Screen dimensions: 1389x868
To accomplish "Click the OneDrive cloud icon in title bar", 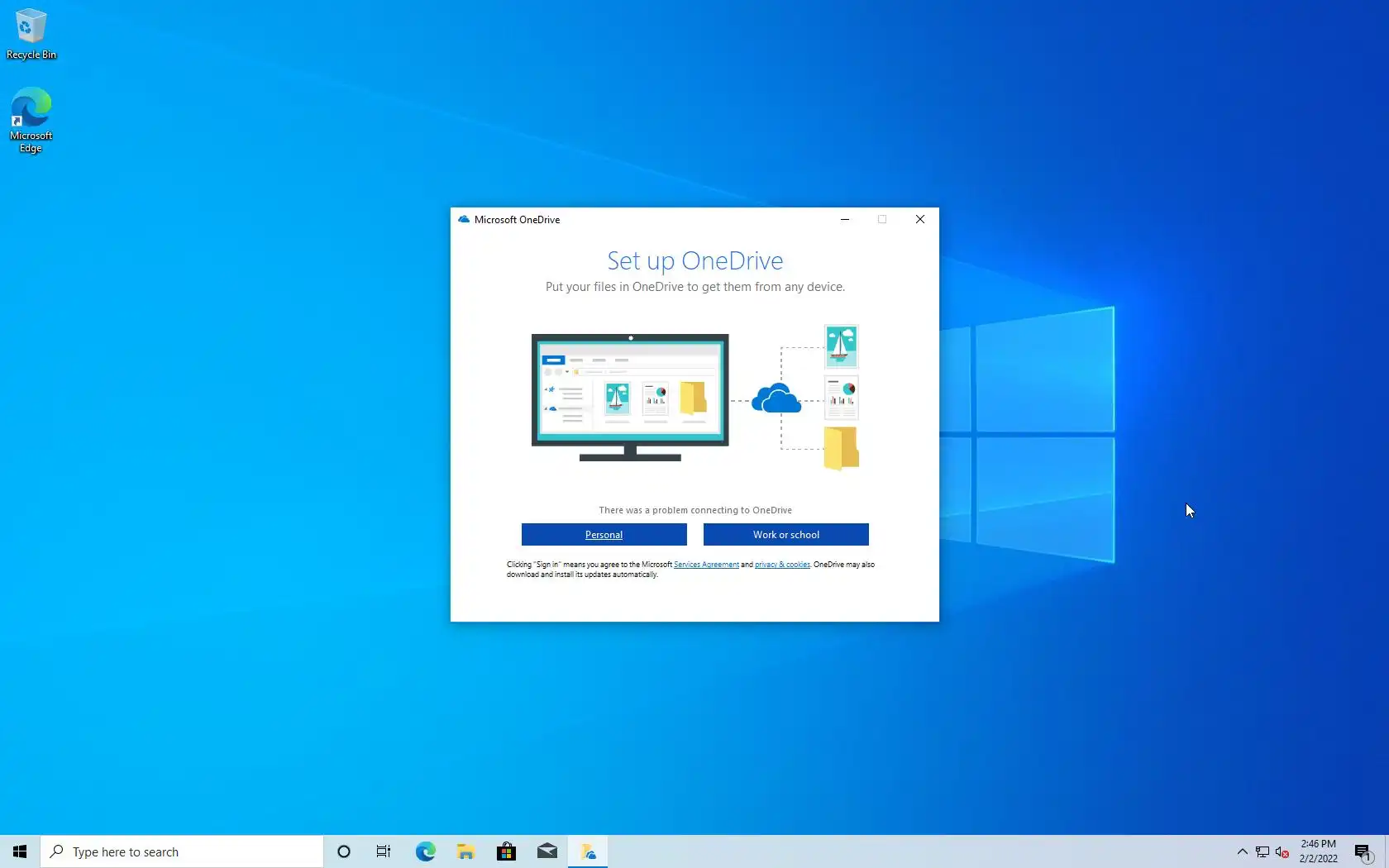I will click(x=464, y=219).
